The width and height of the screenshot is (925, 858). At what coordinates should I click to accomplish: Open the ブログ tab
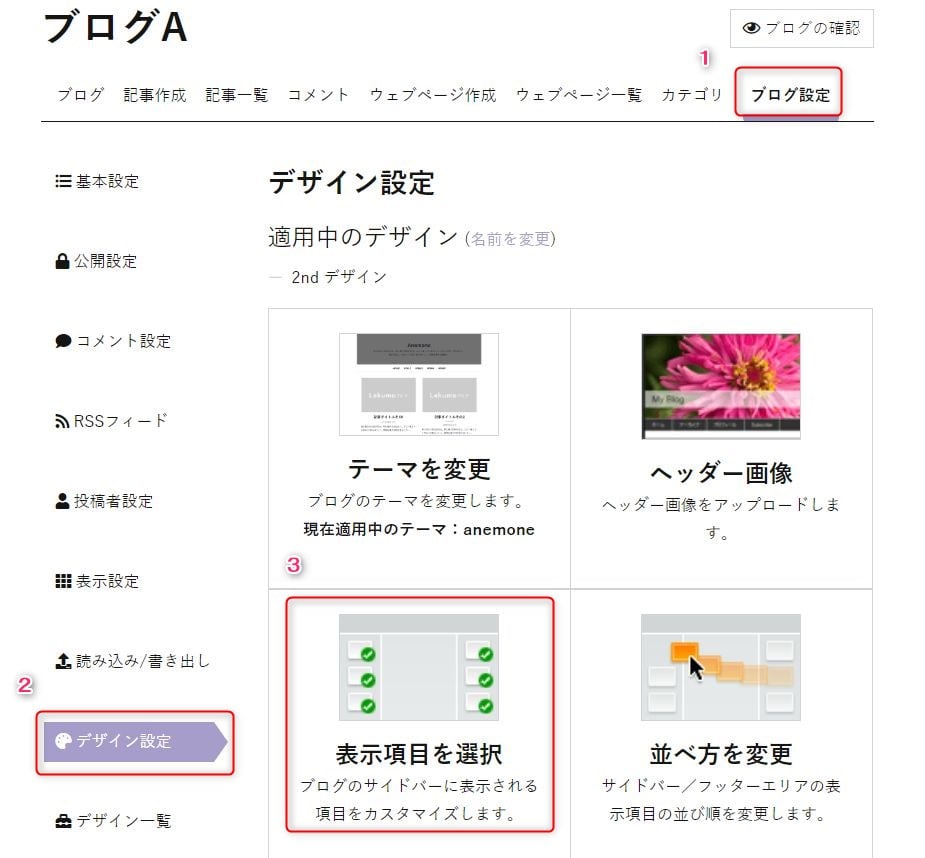(x=81, y=94)
